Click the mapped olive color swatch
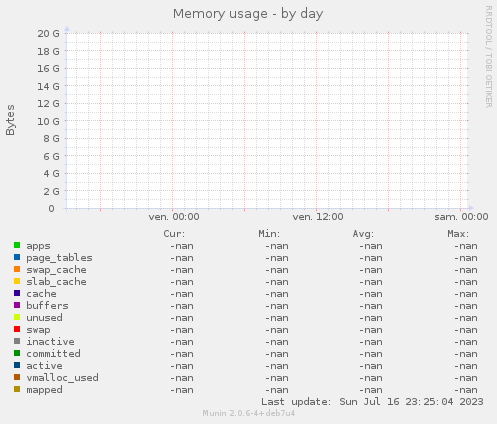This screenshot has height=424, width=497. point(17,389)
